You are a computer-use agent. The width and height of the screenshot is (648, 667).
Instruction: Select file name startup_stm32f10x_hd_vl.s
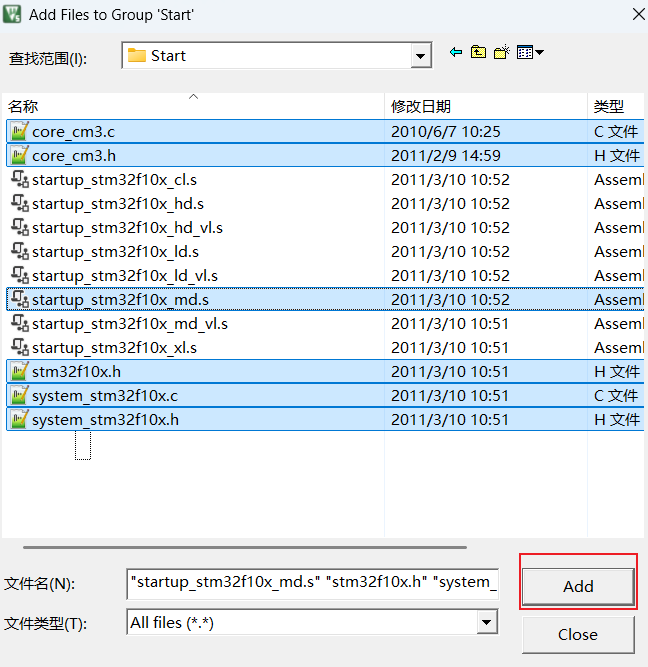pos(127,228)
